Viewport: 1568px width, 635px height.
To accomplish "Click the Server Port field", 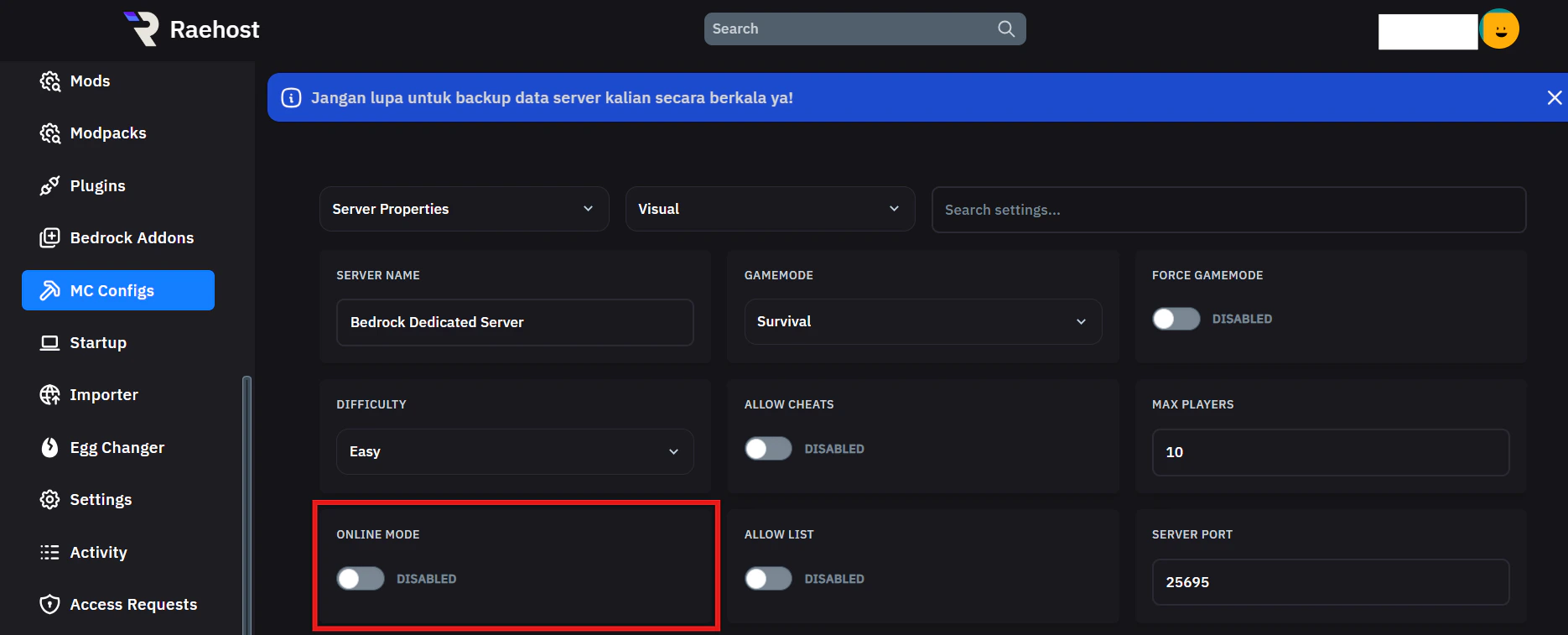I will pos(1331,582).
